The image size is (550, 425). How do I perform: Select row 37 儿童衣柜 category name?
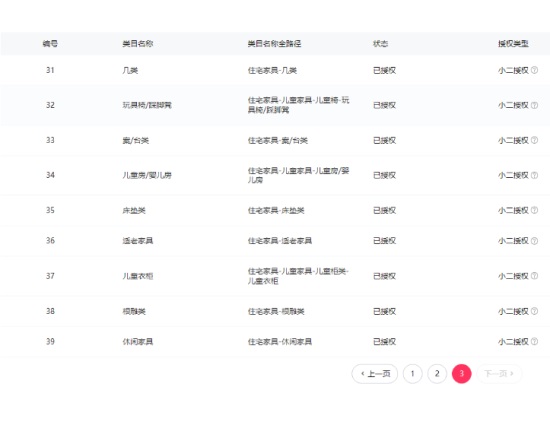(x=138, y=276)
